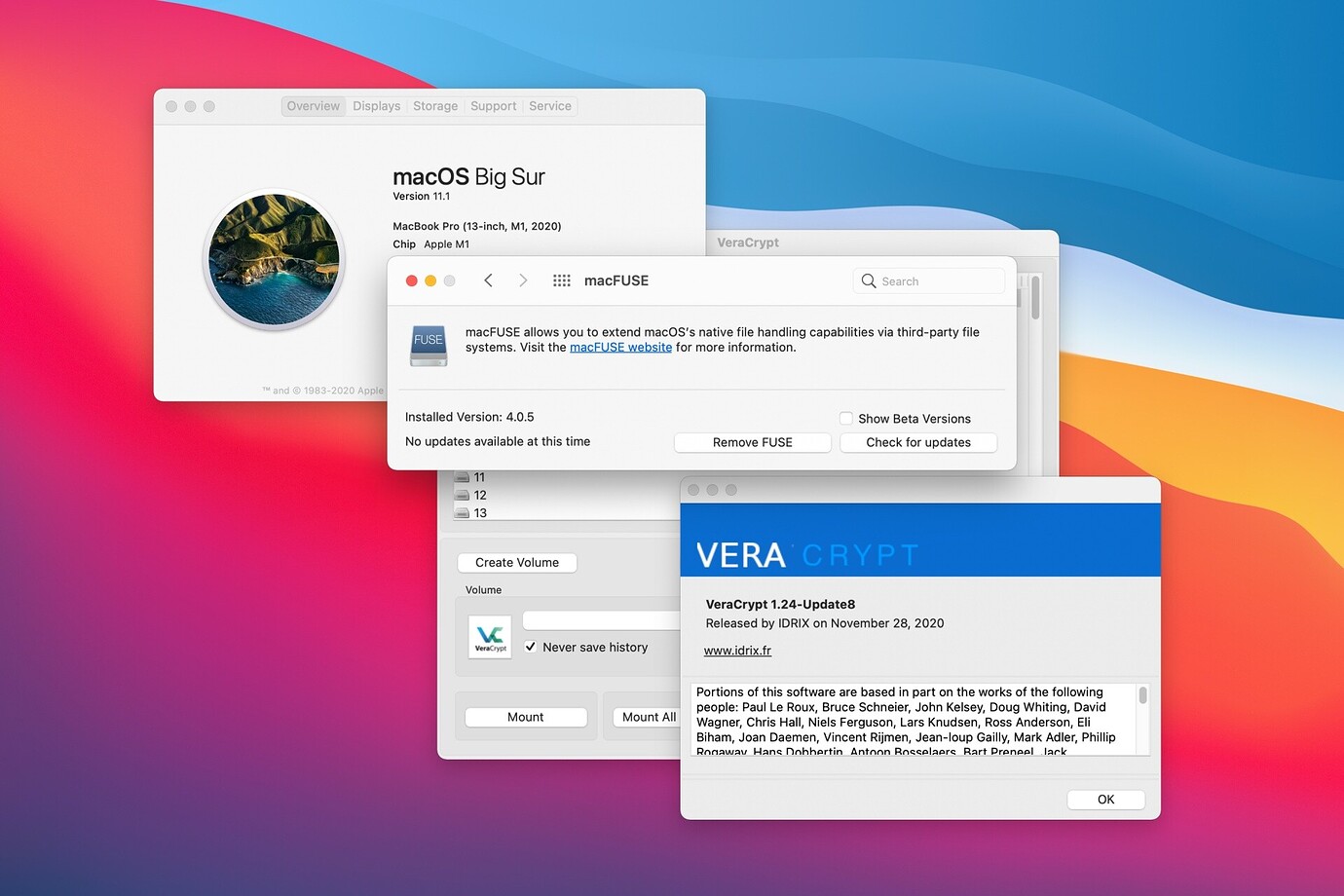This screenshot has height=896, width=1344.
Task: Select drive slot 13 icon in VeraCrypt
Action: (463, 512)
